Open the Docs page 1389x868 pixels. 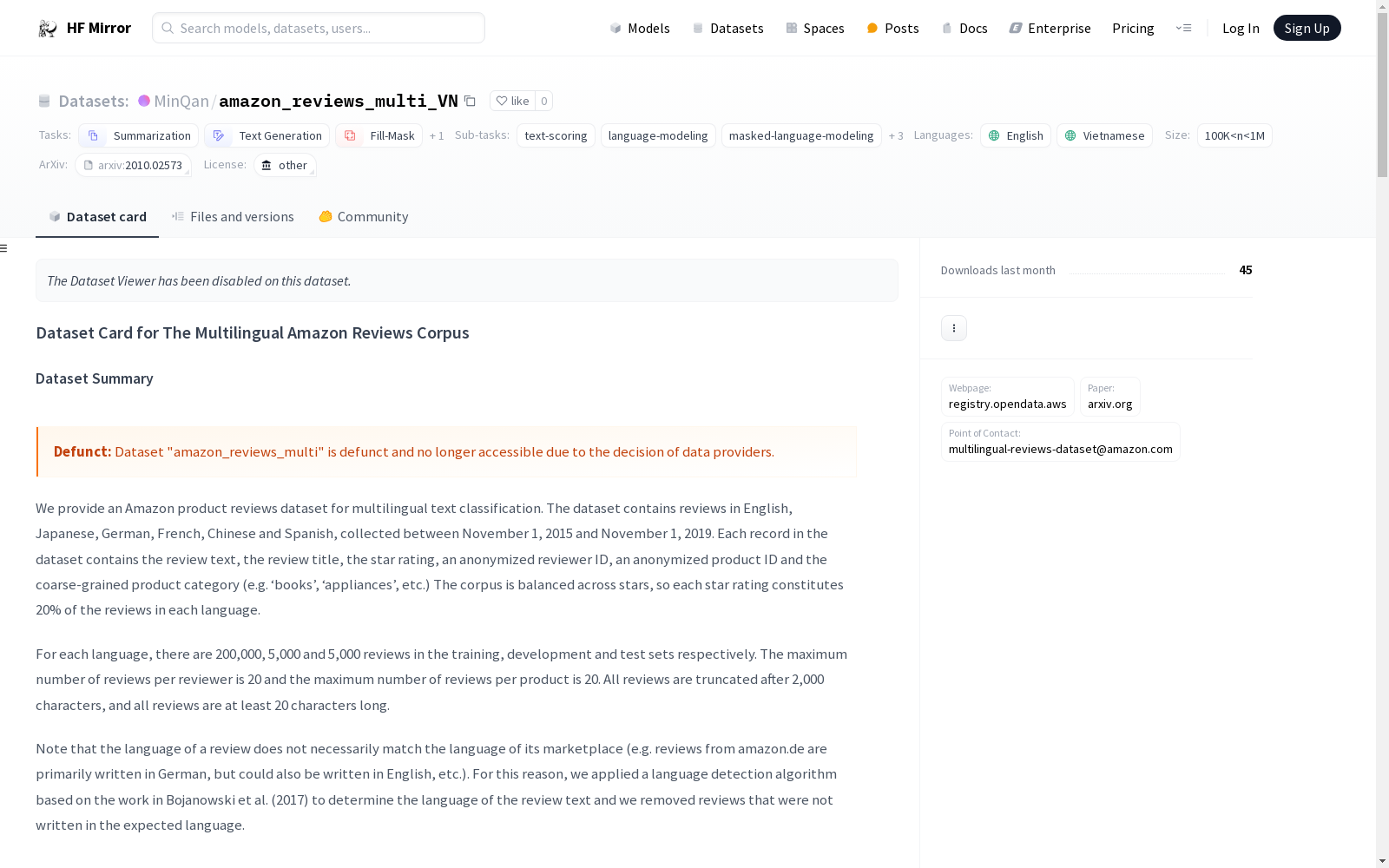tap(964, 28)
